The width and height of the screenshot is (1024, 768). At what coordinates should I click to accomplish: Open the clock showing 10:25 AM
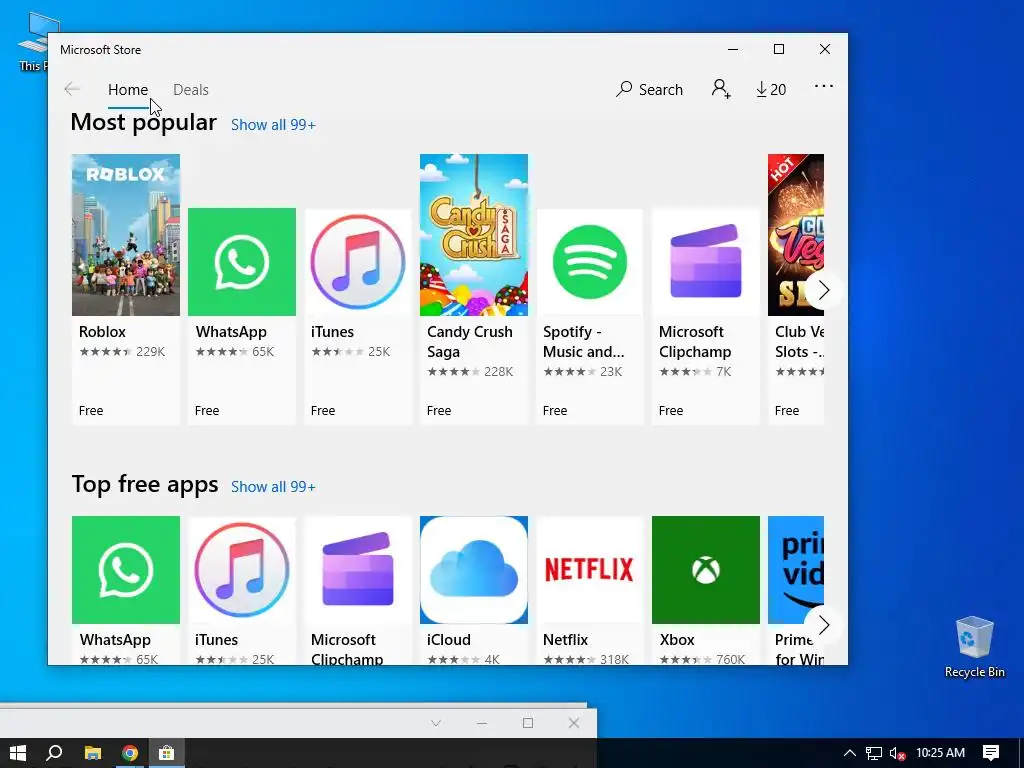pos(940,753)
